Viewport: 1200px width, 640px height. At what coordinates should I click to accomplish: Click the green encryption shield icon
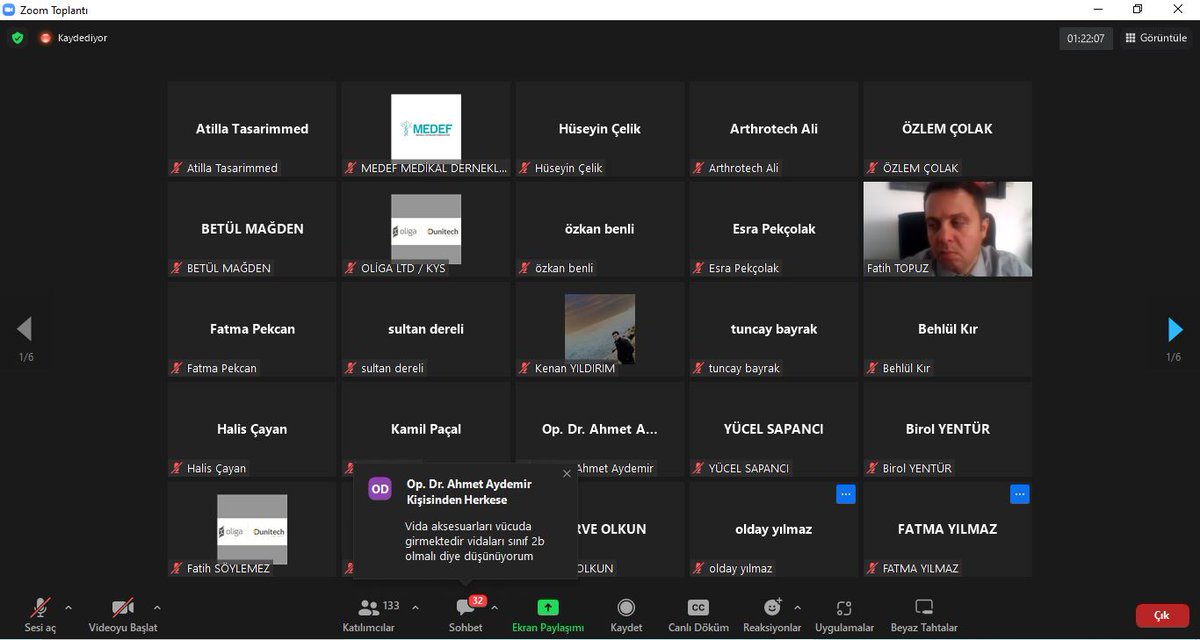(17, 38)
